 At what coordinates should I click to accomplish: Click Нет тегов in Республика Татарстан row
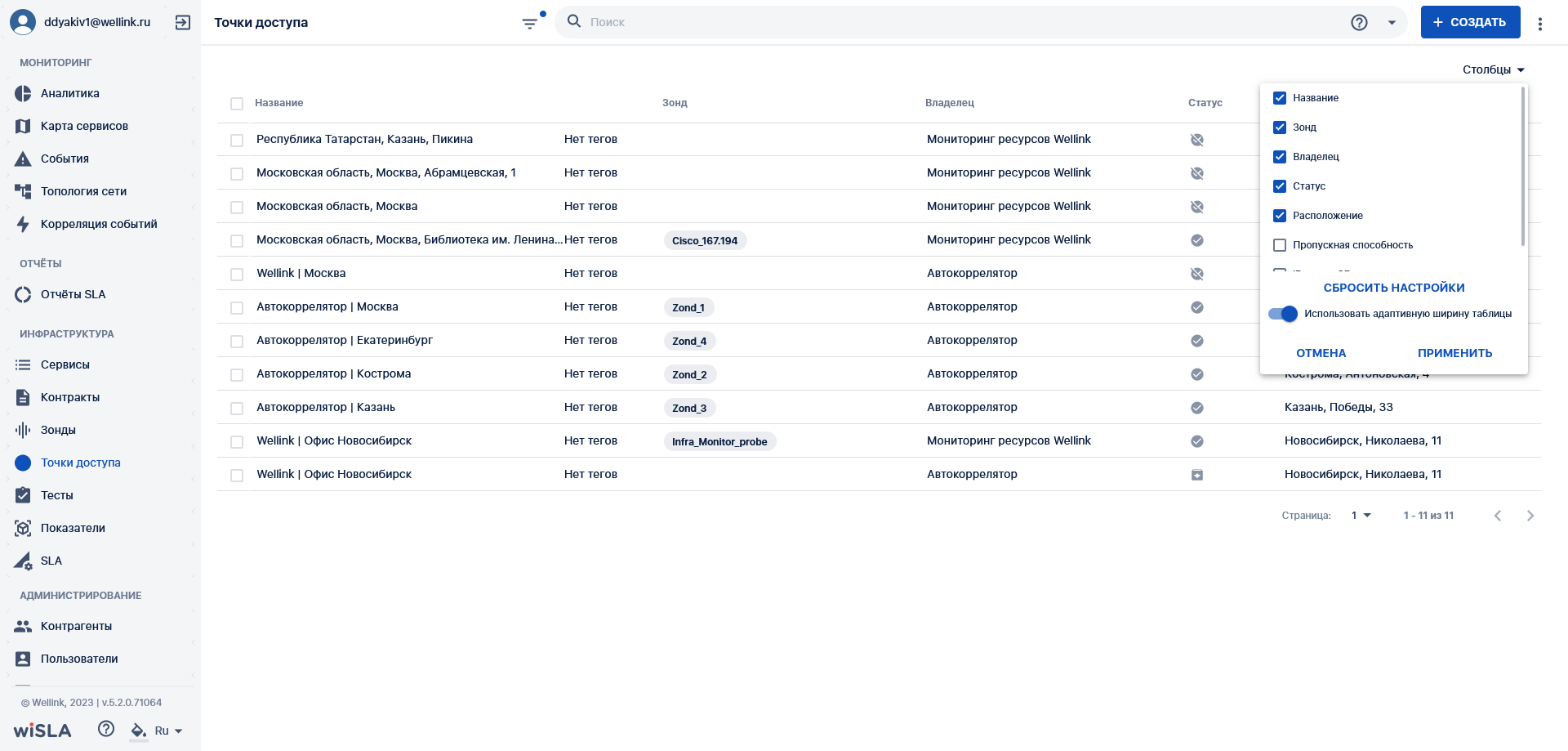point(590,139)
